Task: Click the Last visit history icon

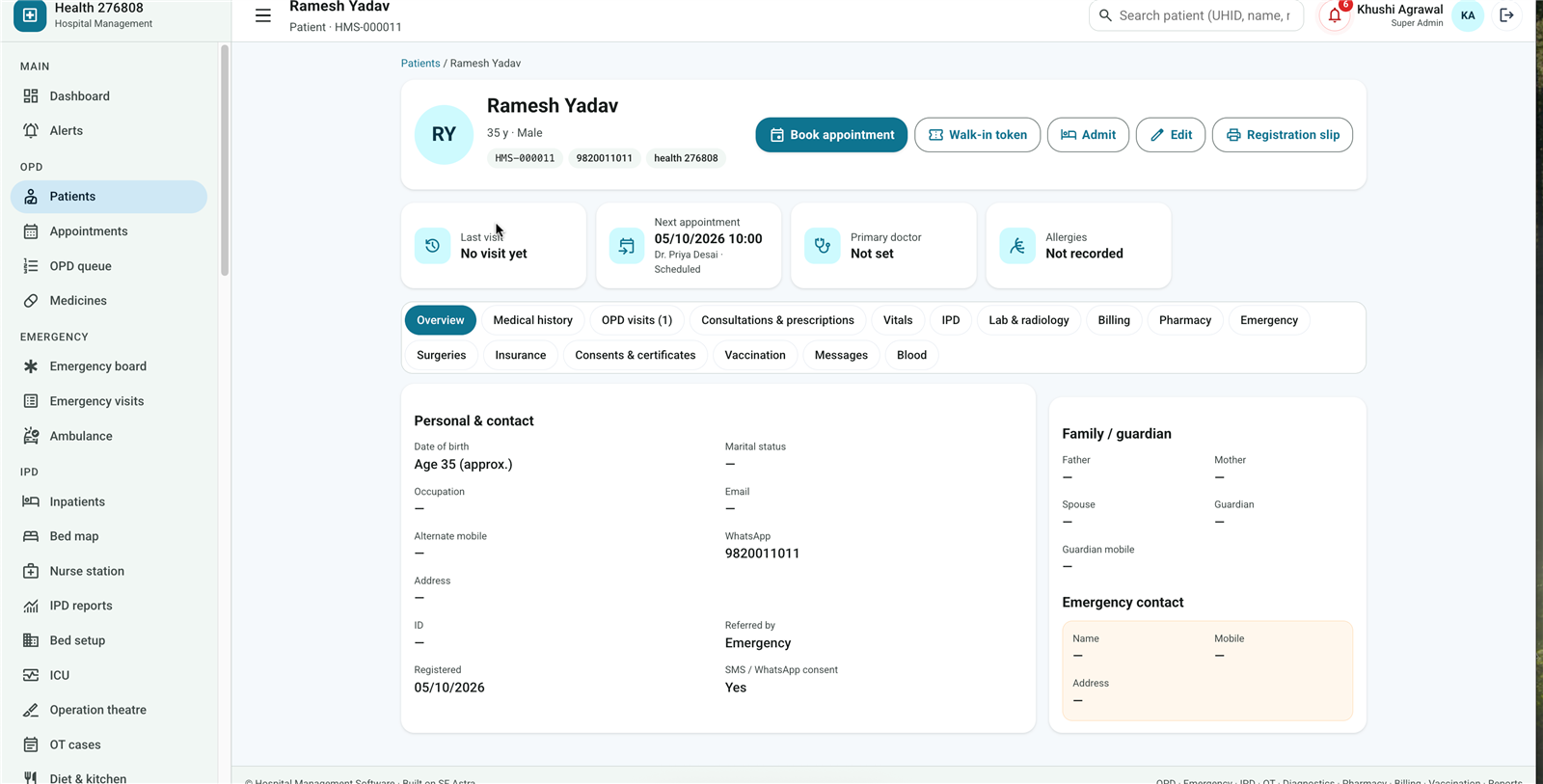Action: [432, 246]
